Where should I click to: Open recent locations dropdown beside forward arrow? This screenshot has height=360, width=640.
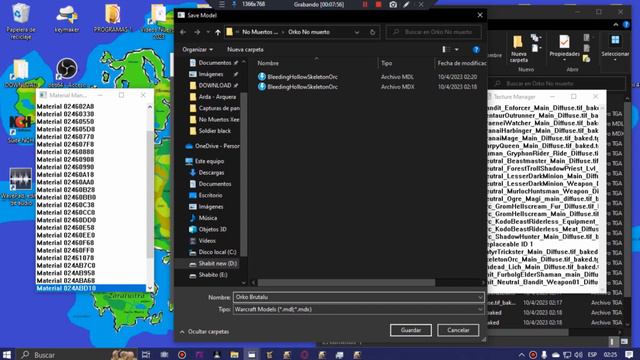pos(208,32)
